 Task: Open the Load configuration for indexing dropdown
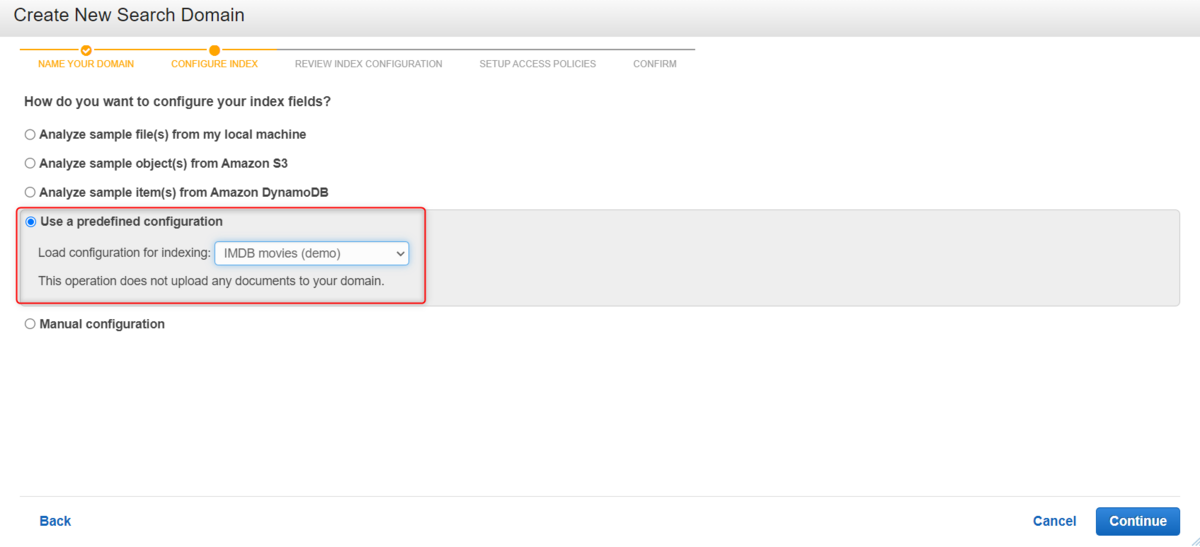coord(312,254)
